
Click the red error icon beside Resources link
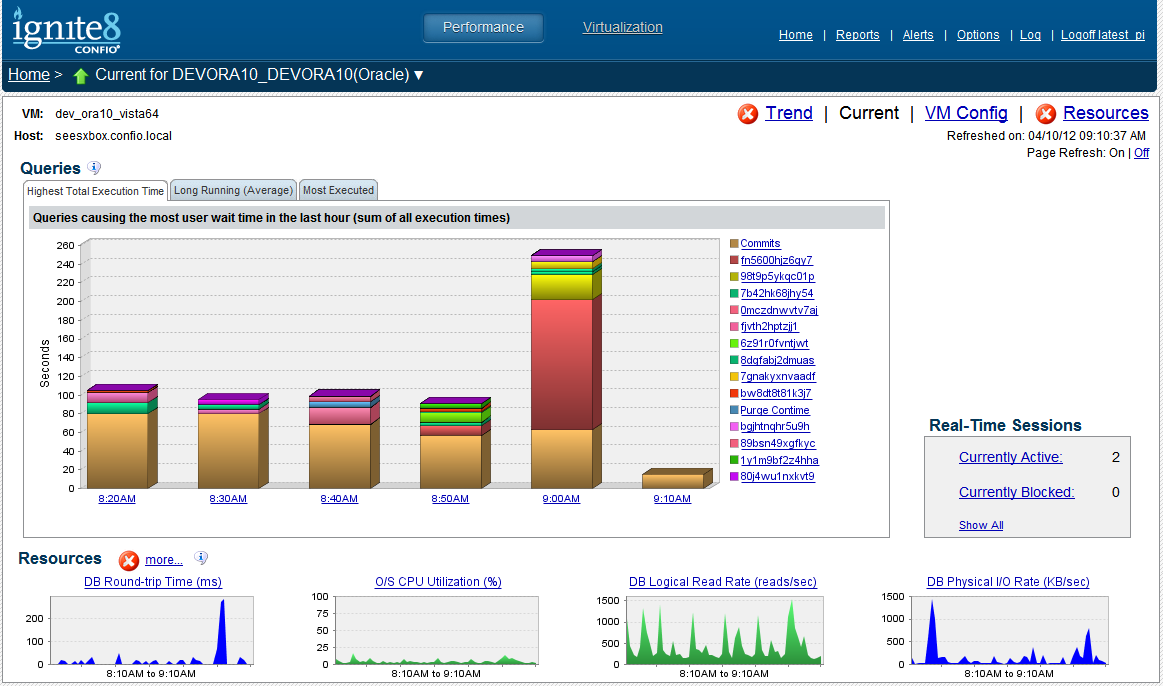coord(1045,114)
